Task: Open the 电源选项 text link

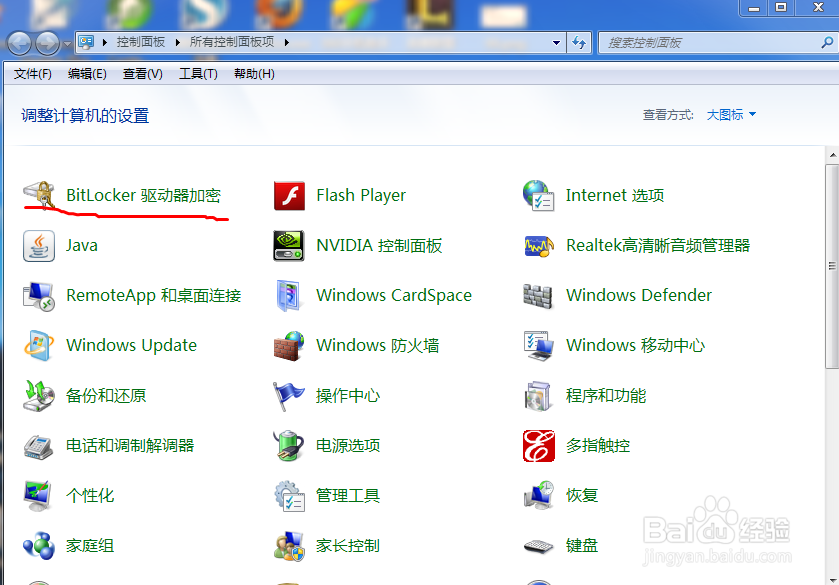Action: [x=348, y=446]
